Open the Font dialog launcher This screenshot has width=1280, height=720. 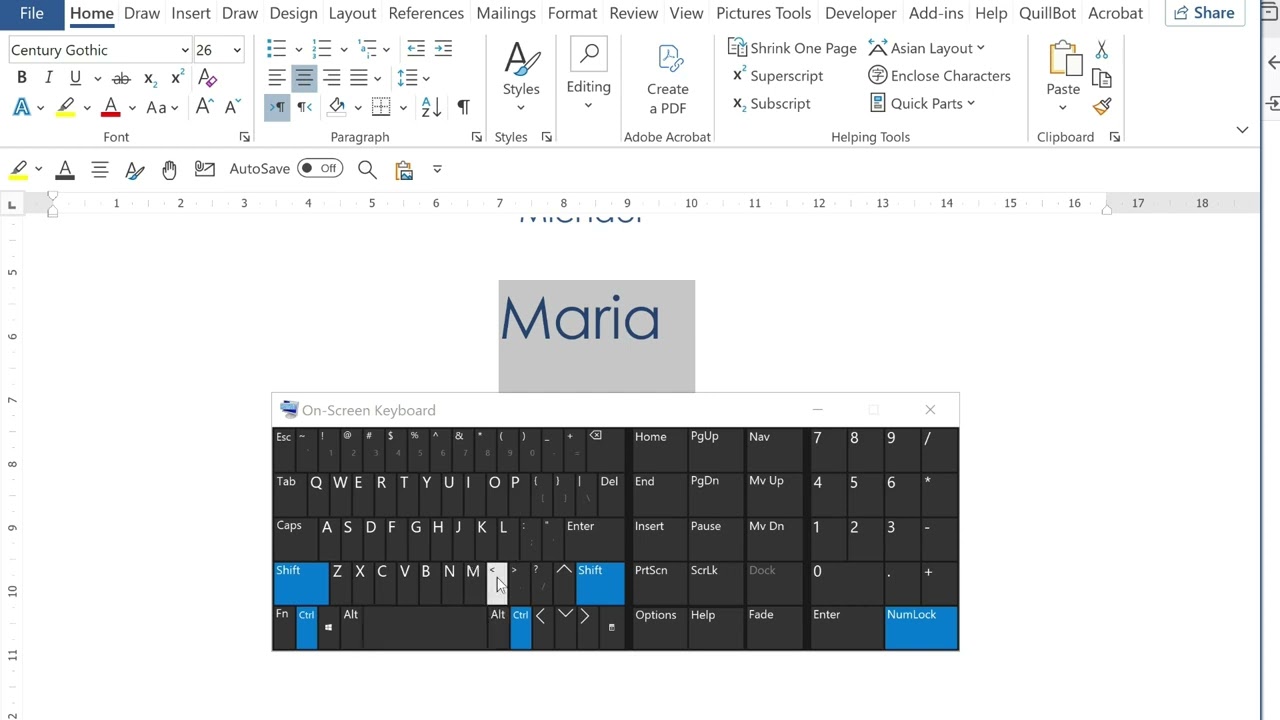[244, 137]
